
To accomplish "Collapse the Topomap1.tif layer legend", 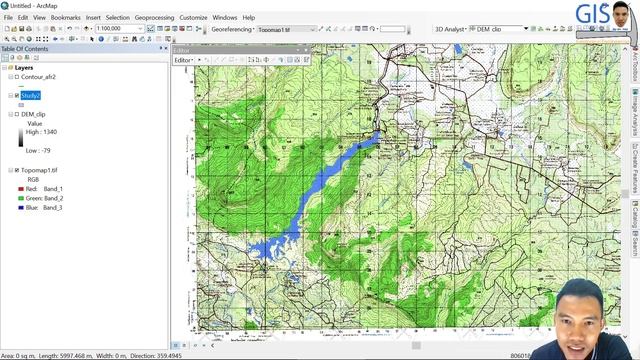I will pos(11,170).
